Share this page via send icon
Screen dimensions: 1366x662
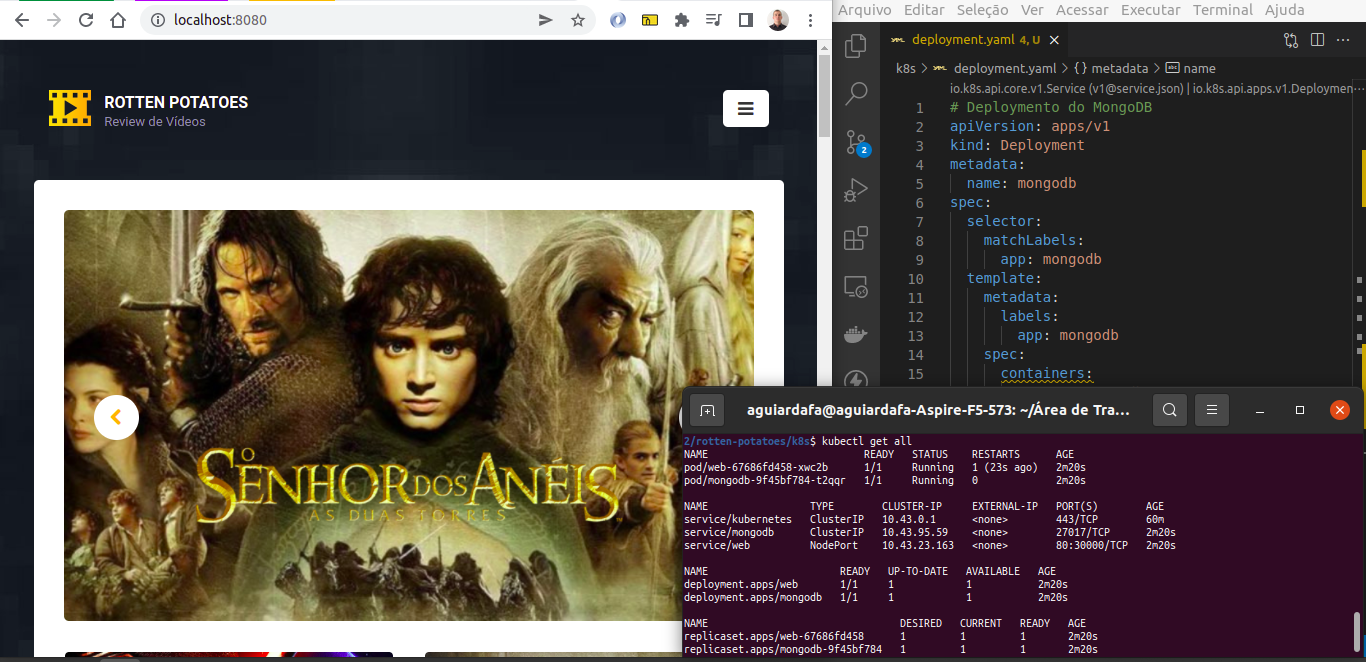pyautogui.click(x=546, y=20)
